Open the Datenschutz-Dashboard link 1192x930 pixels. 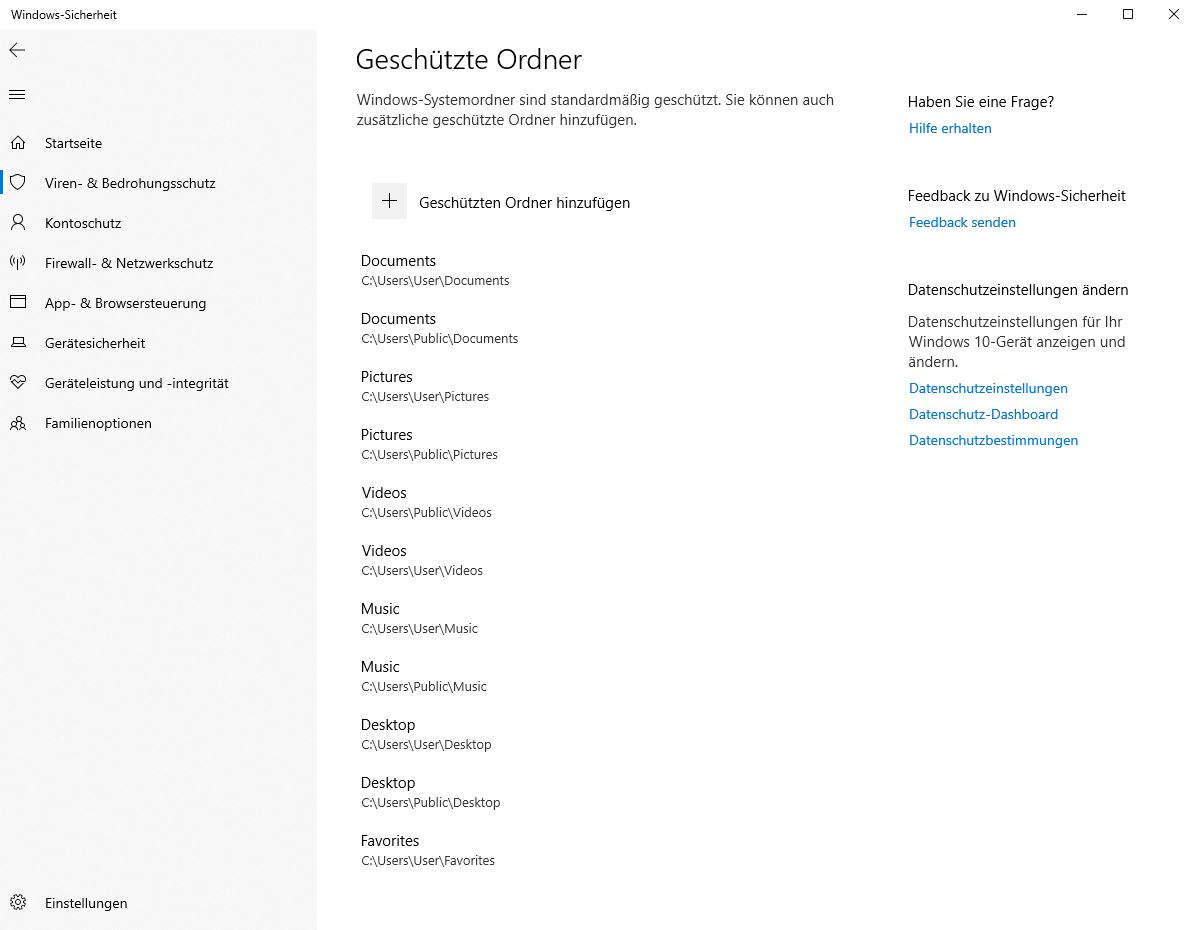984,414
